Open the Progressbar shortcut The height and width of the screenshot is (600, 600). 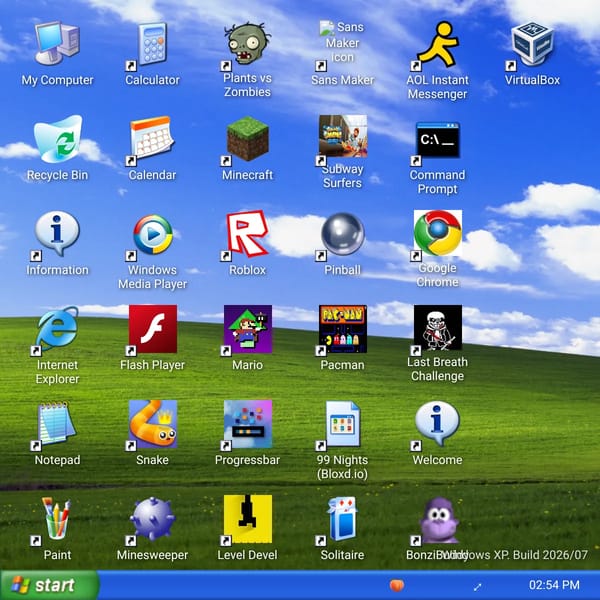tap(248, 424)
